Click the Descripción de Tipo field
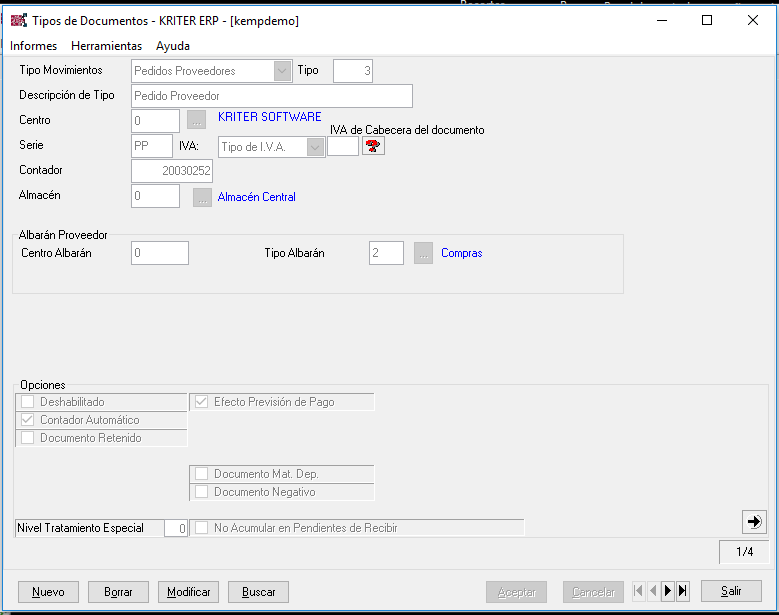779x615 pixels. 272,96
